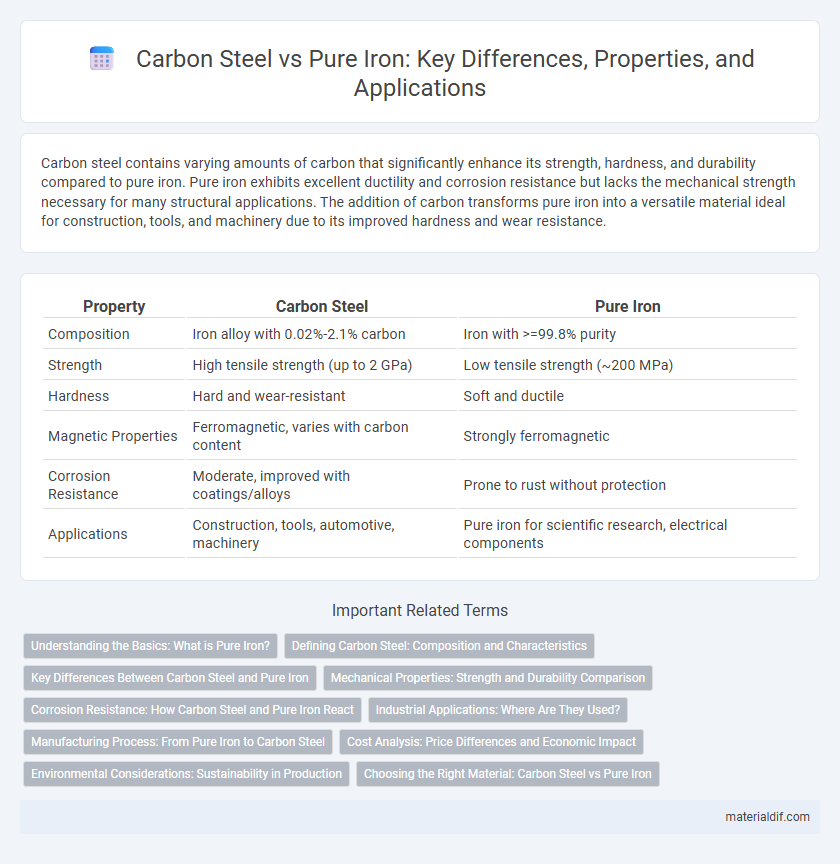Click 'Soft and ductile' cell
Viewport: 840px width, 864px height.
(x=628, y=396)
